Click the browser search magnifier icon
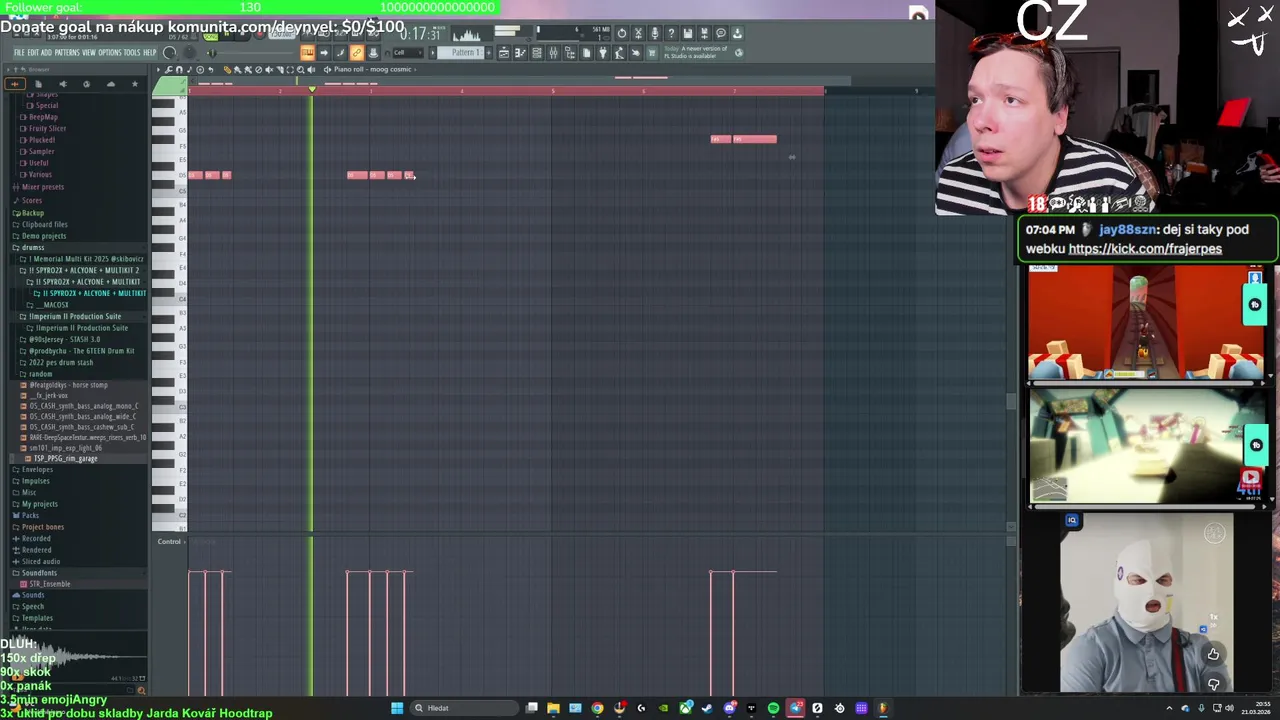Viewport: 1280px width, 720px height. click(x=141, y=691)
